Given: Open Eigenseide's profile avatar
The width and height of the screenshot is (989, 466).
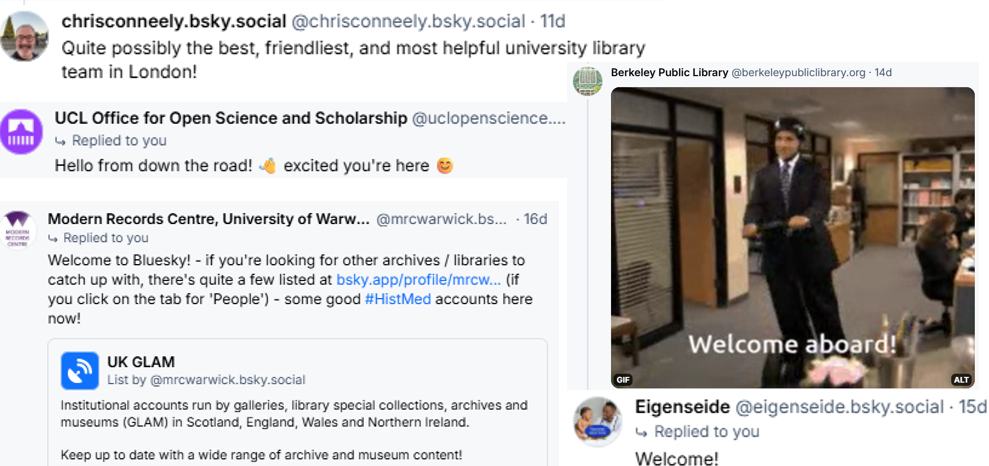Looking at the screenshot, I should tap(597, 420).
